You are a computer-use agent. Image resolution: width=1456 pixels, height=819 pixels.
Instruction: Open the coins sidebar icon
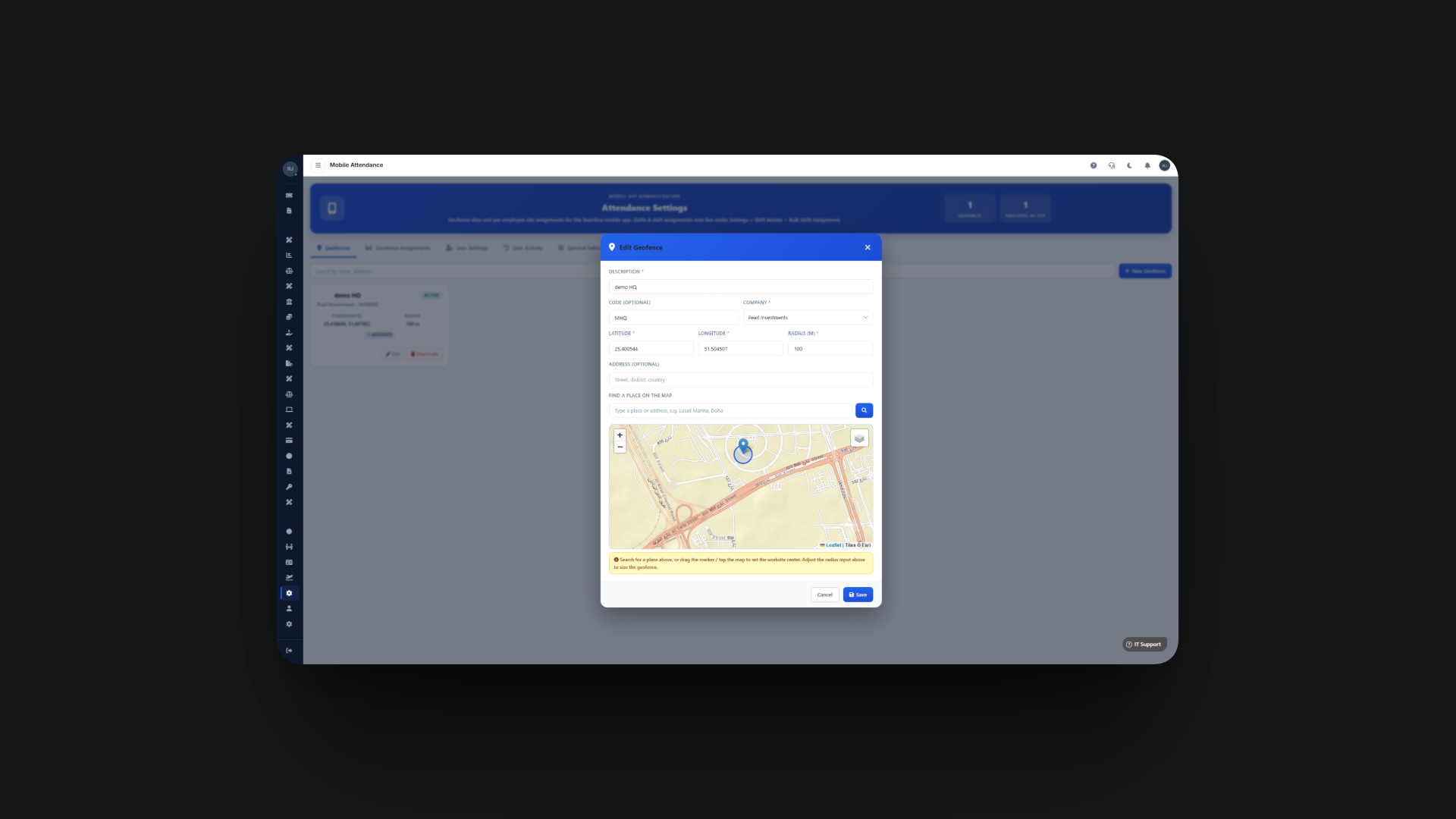(289, 317)
